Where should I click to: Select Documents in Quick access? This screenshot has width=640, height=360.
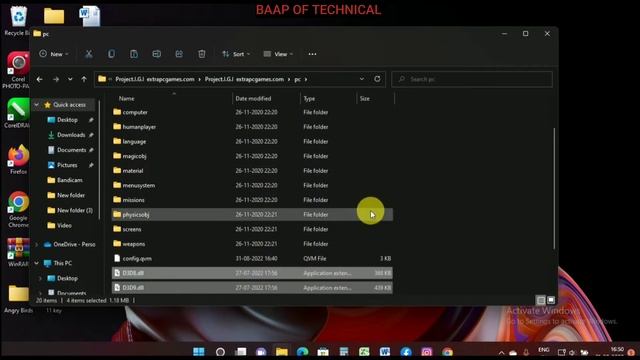[x=71, y=150]
